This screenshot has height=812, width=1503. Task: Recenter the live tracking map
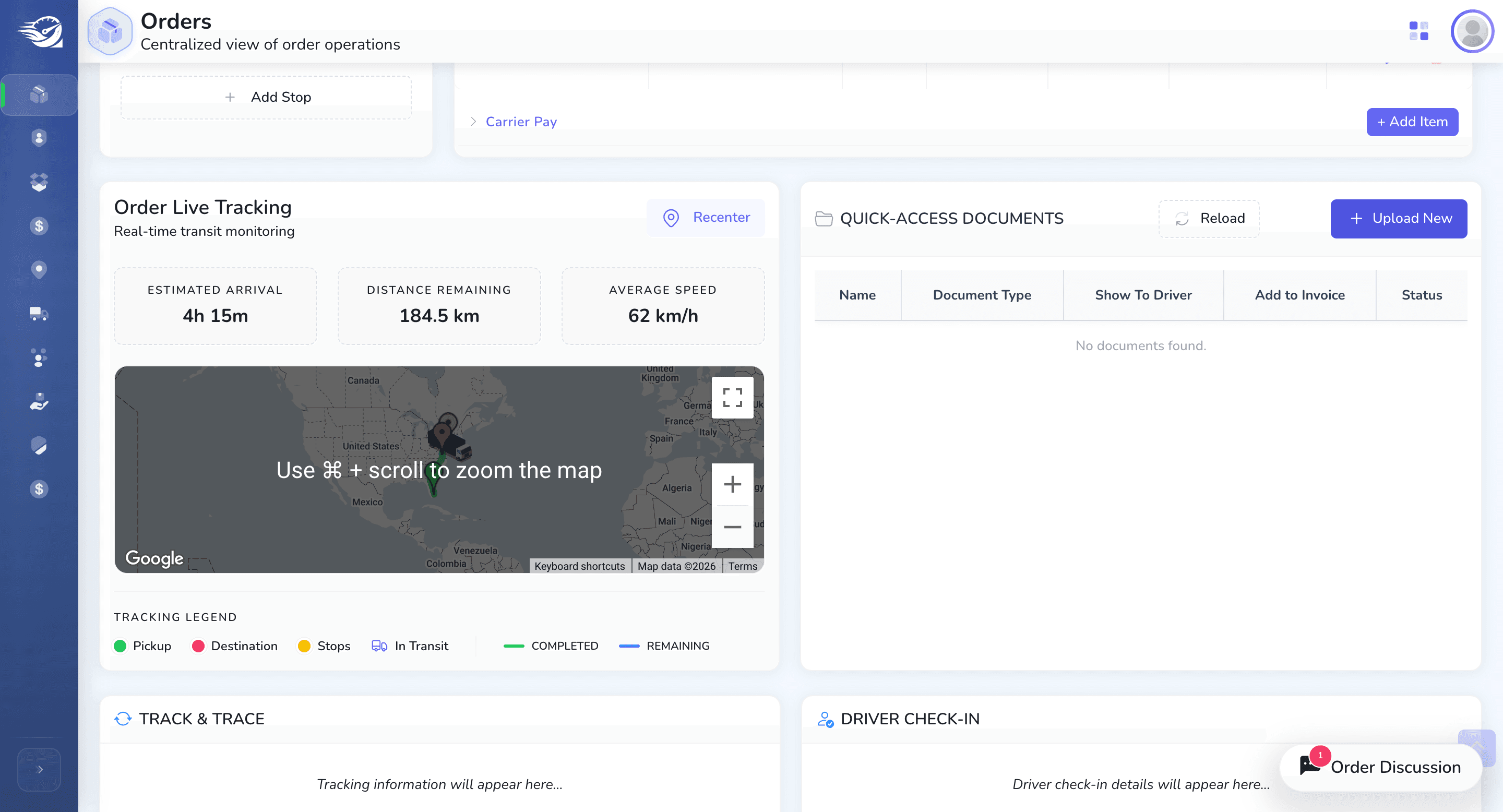coord(706,218)
